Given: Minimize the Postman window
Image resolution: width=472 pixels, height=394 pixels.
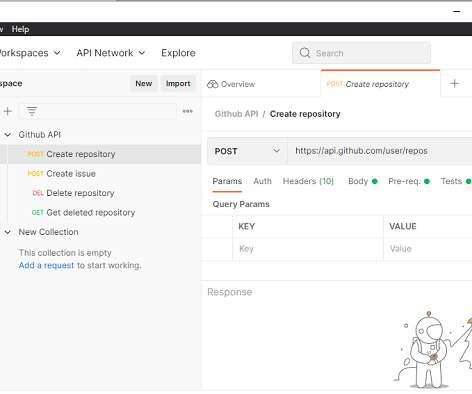Looking at the screenshot, I should [457, 11].
